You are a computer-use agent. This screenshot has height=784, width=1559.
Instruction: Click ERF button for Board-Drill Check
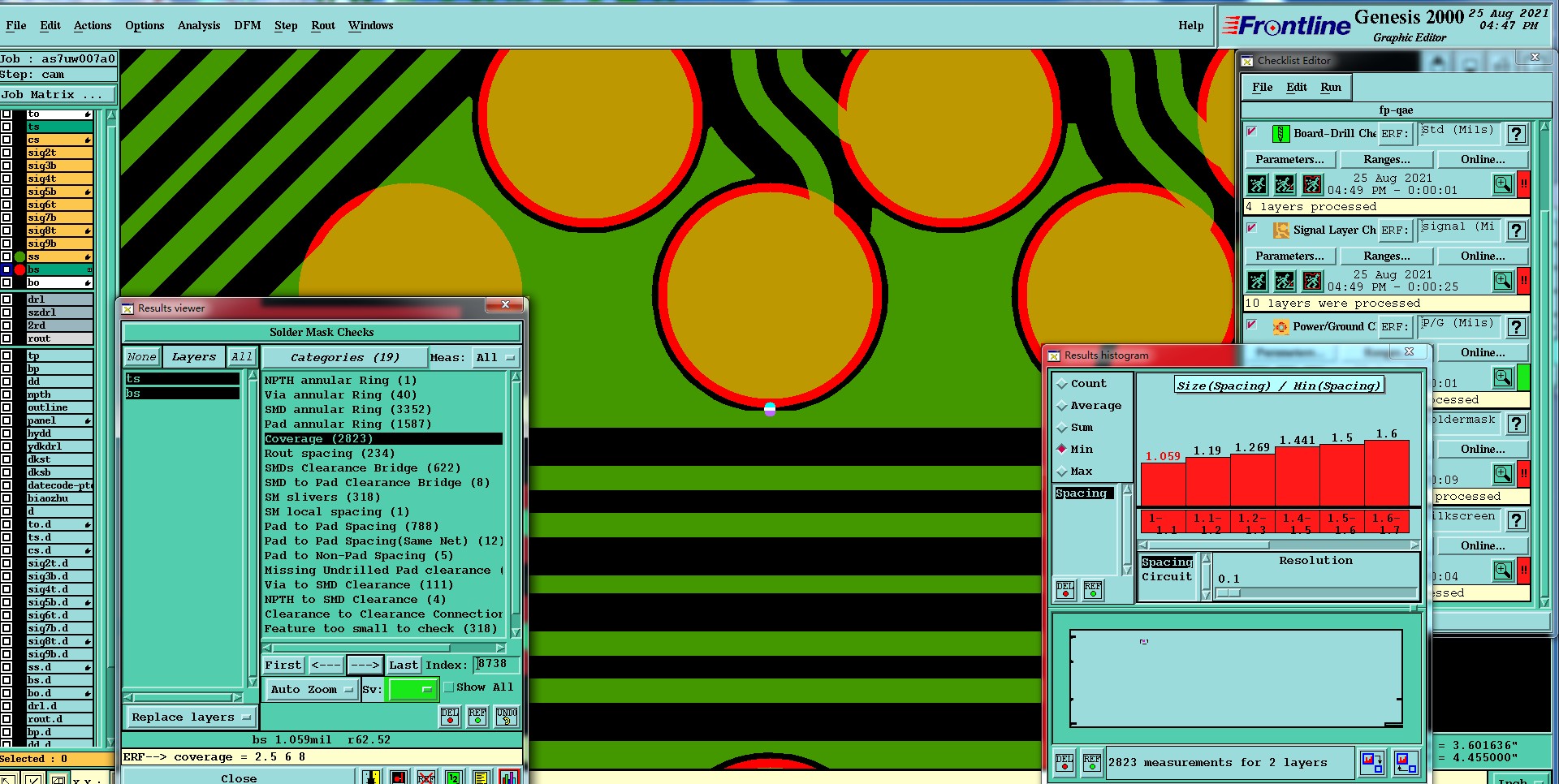[1394, 134]
